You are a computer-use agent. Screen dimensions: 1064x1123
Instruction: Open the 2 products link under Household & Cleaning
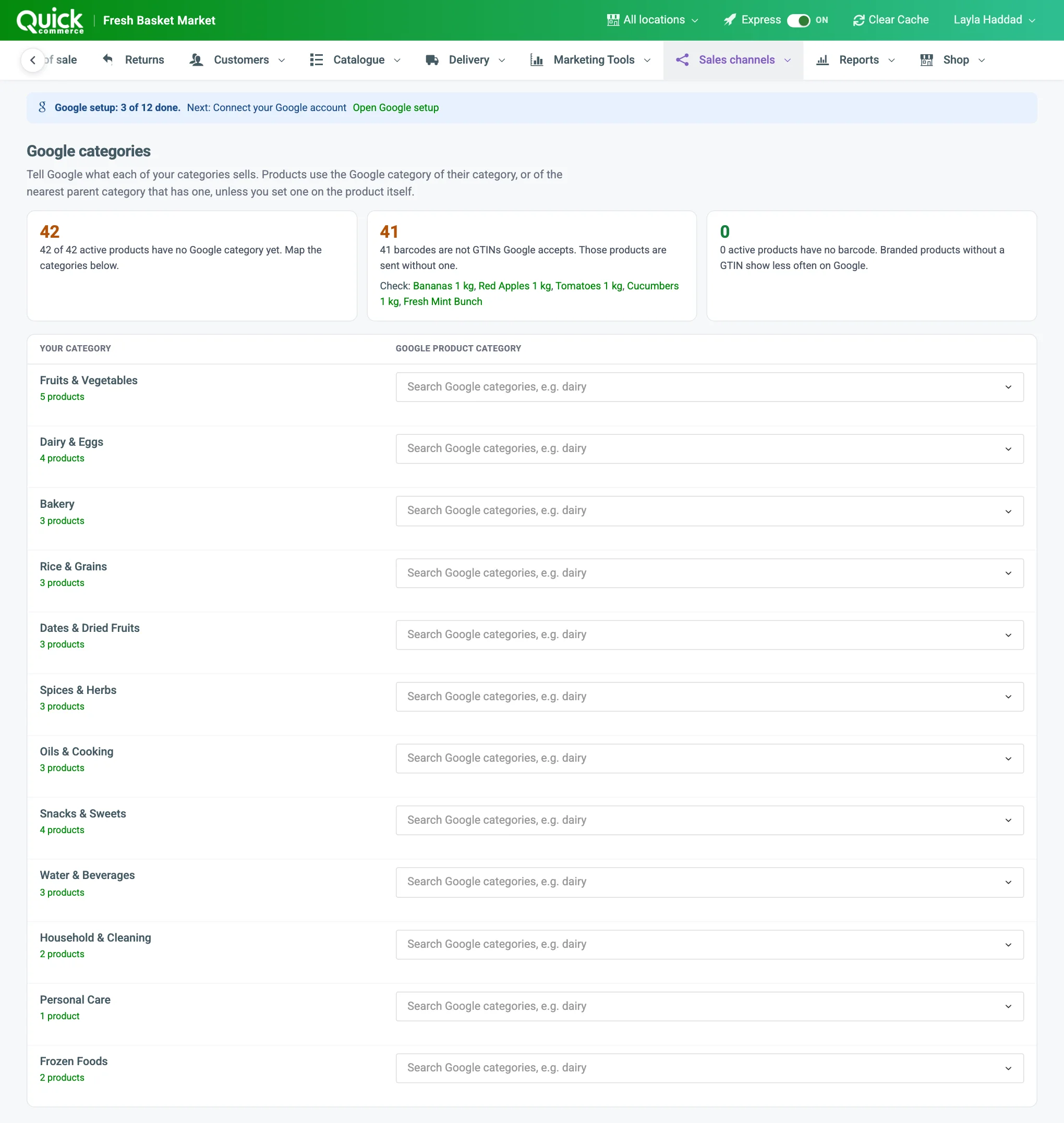click(62, 954)
